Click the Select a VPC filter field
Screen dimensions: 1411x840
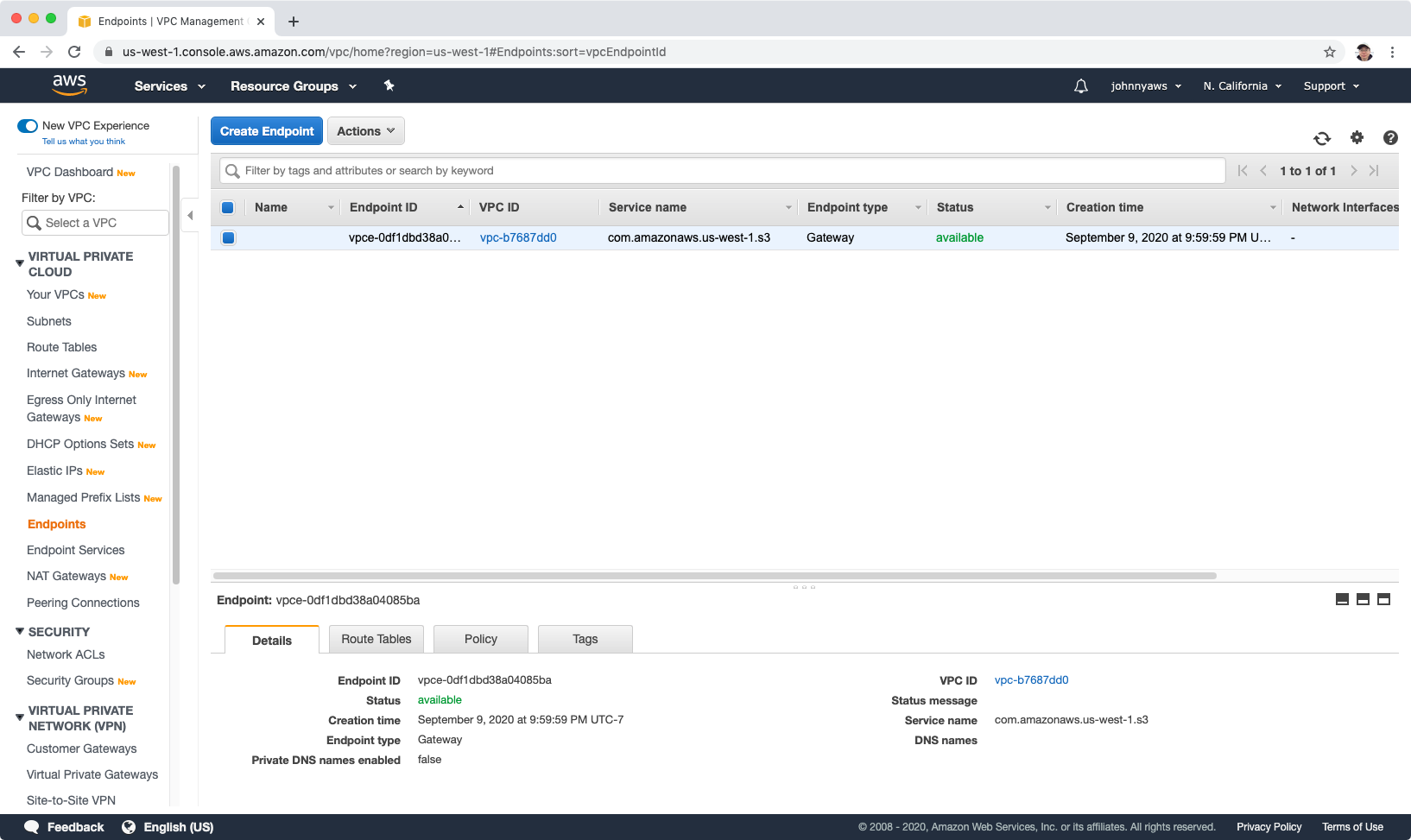point(95,223)
